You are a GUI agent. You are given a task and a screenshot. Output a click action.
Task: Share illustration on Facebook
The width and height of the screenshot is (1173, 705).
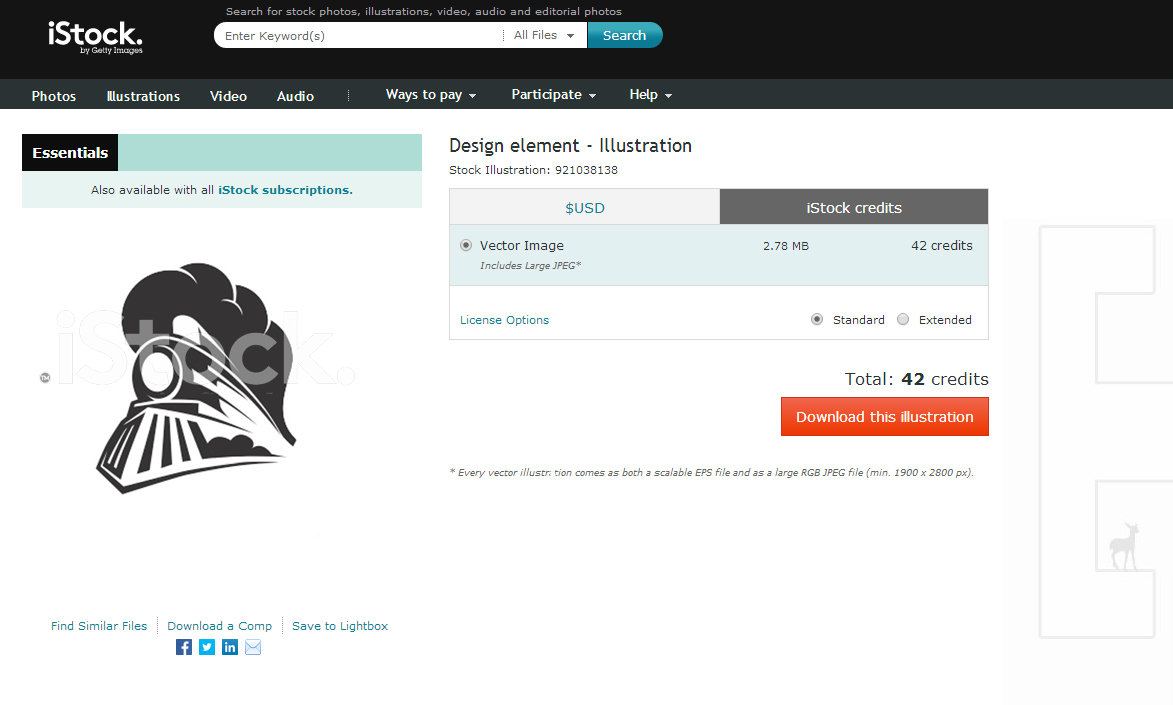pos(184,647)
